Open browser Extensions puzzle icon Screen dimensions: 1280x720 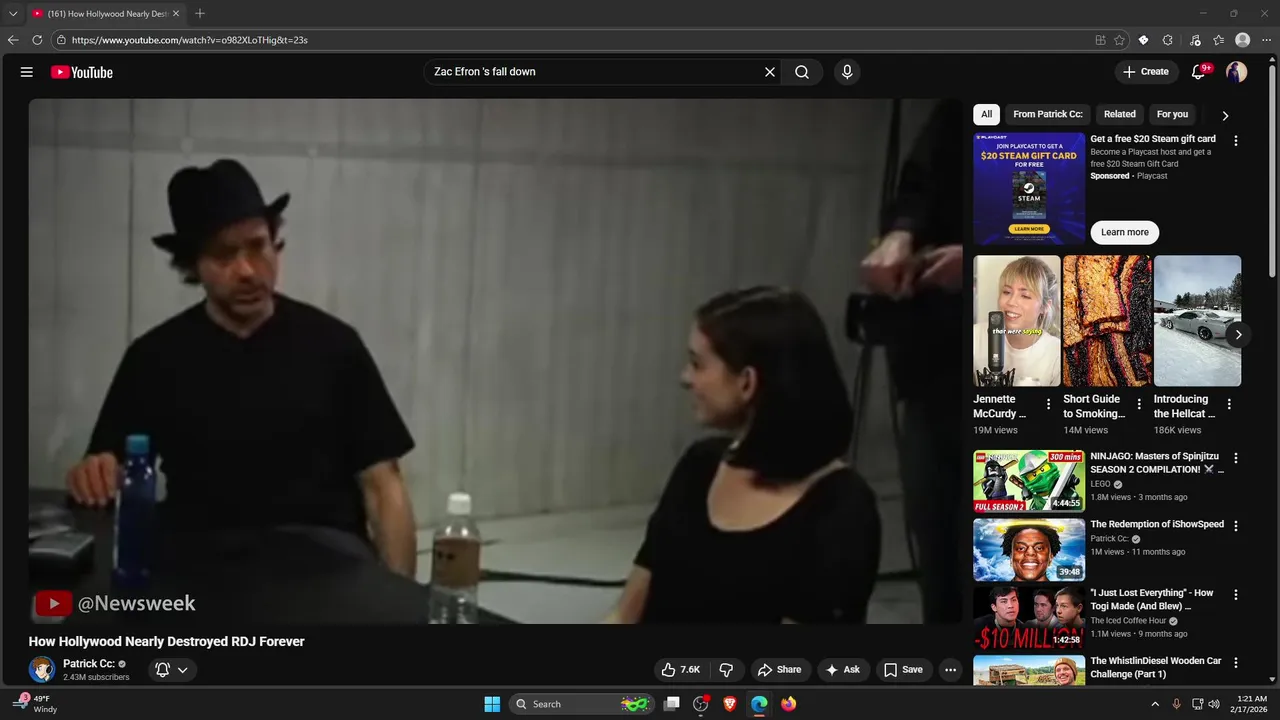(x=1168, y=40)
